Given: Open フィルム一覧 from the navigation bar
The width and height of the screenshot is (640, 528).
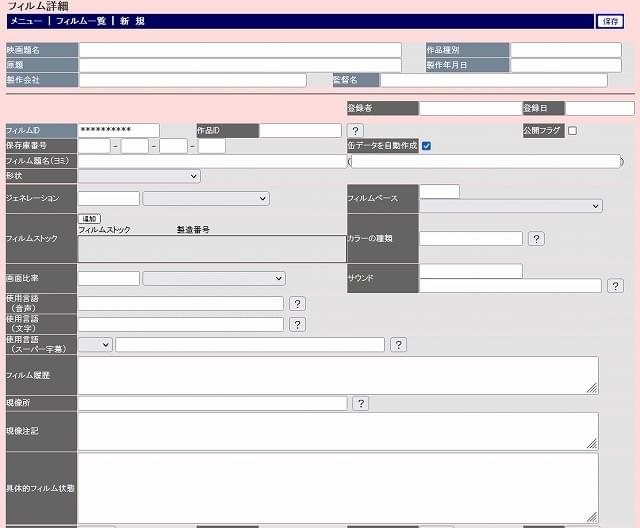Looking at the screenshot, I should coord(81,21).
